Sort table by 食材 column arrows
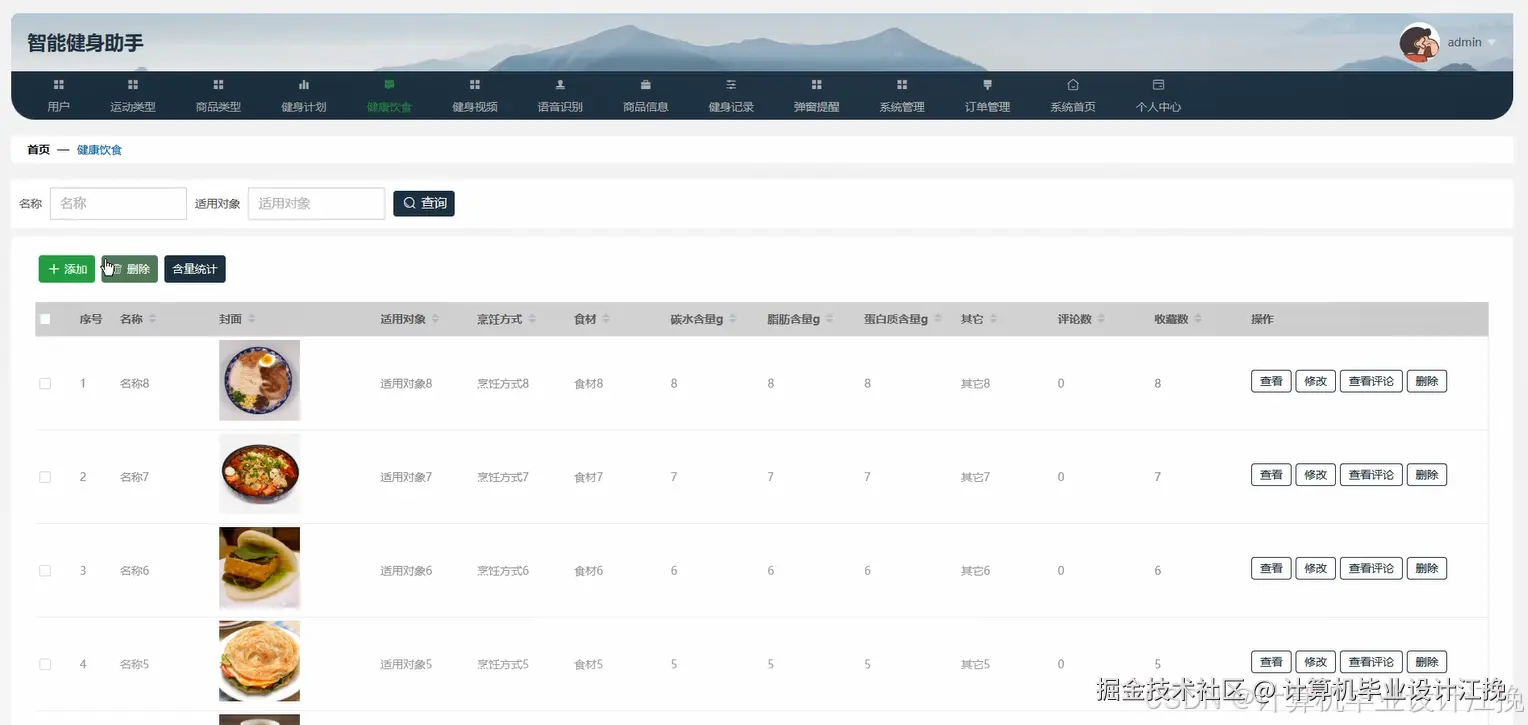The image size is (1528, 725). (606, 319)
